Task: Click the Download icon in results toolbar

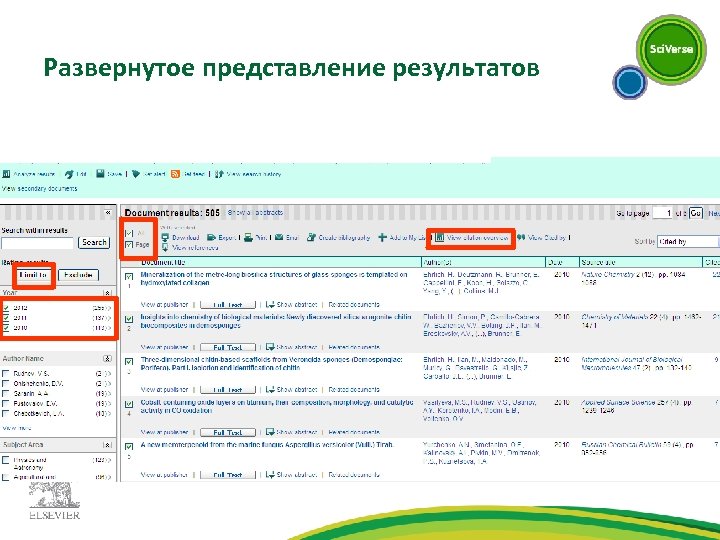Action: [165, 237]
